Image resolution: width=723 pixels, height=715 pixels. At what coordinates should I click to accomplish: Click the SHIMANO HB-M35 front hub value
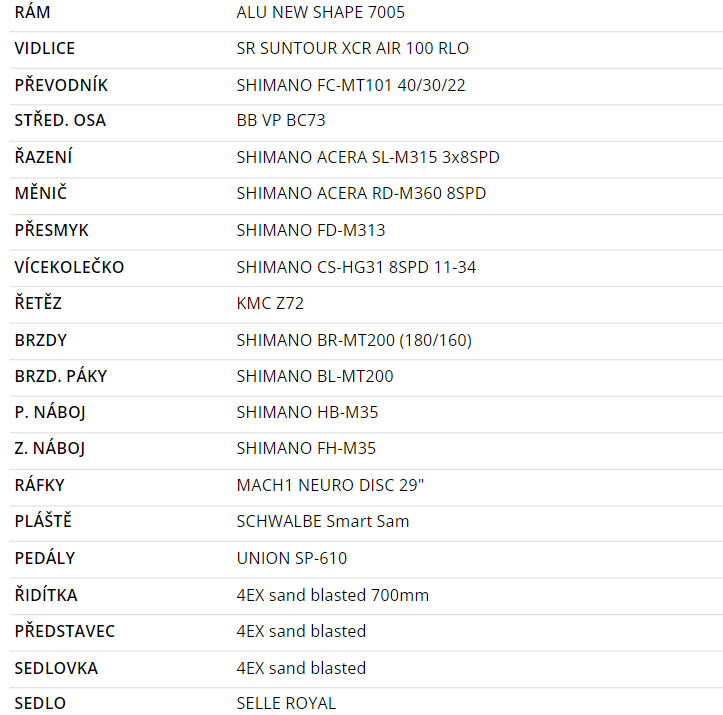tap(307, 412)
